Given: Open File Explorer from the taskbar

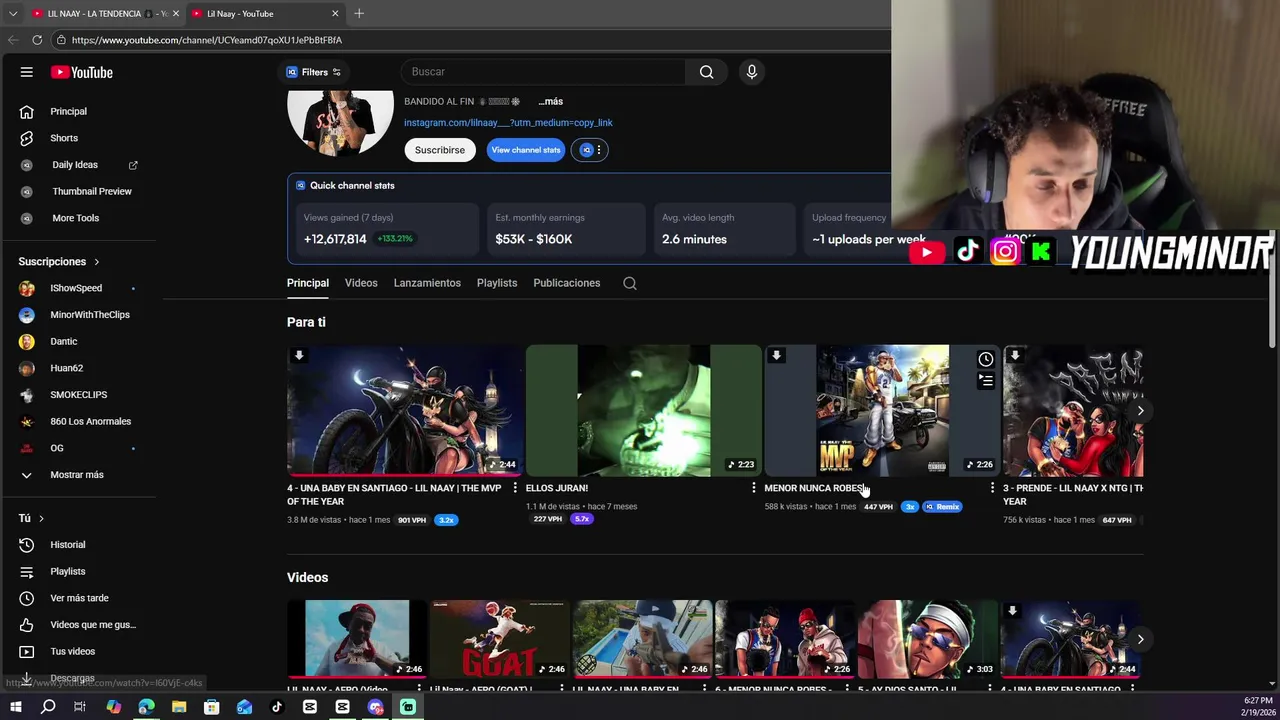Looking at the screenshot, I should coord(179,707).
